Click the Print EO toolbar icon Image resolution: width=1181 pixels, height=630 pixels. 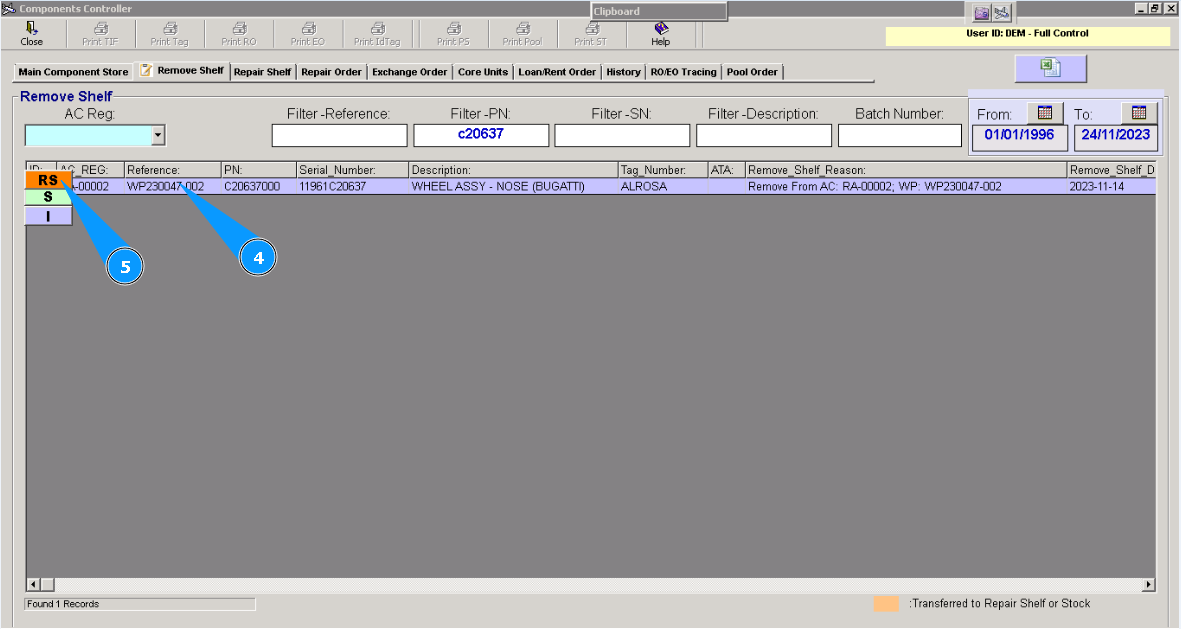(x=308, y=34)
